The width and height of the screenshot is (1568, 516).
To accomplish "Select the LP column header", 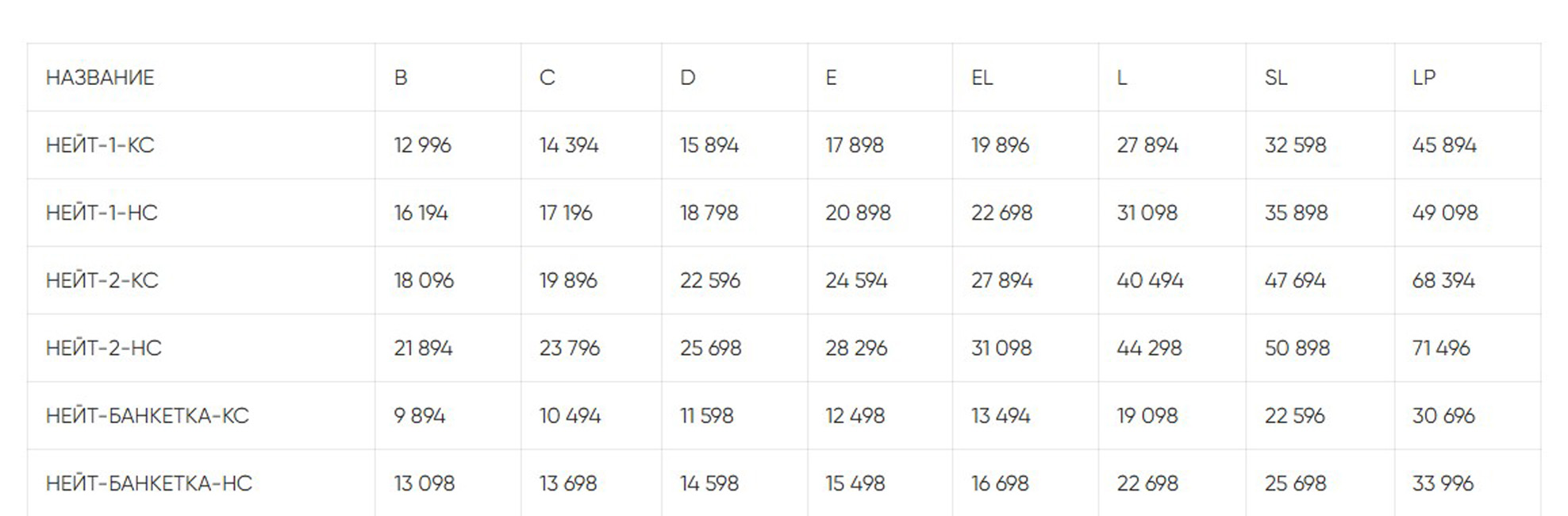I will (1424, 78).
